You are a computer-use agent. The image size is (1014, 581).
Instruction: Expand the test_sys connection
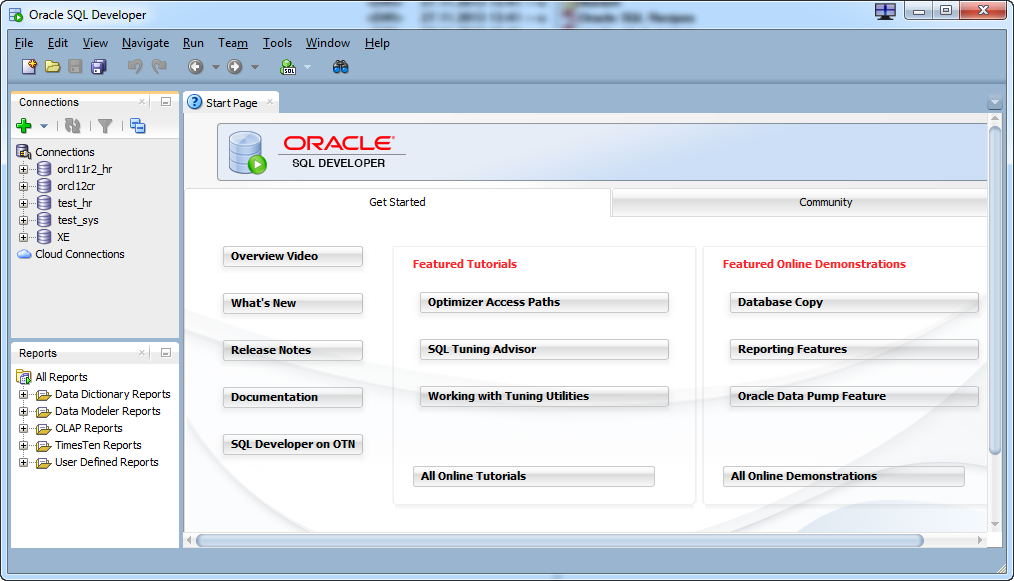pyautogui.click(x=23, y=221)
